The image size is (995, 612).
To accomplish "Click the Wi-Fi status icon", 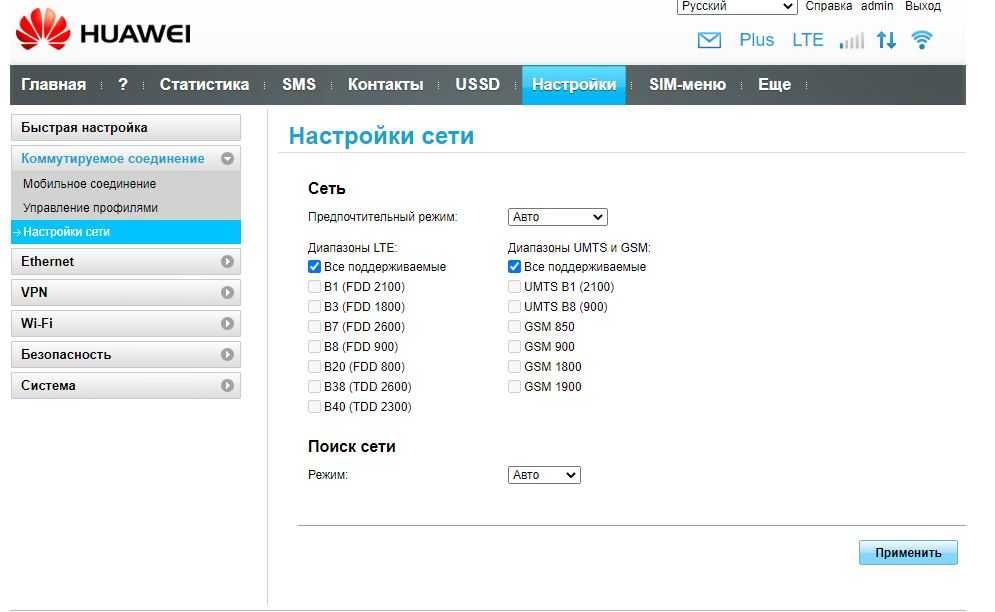I will tap(921, 40).
